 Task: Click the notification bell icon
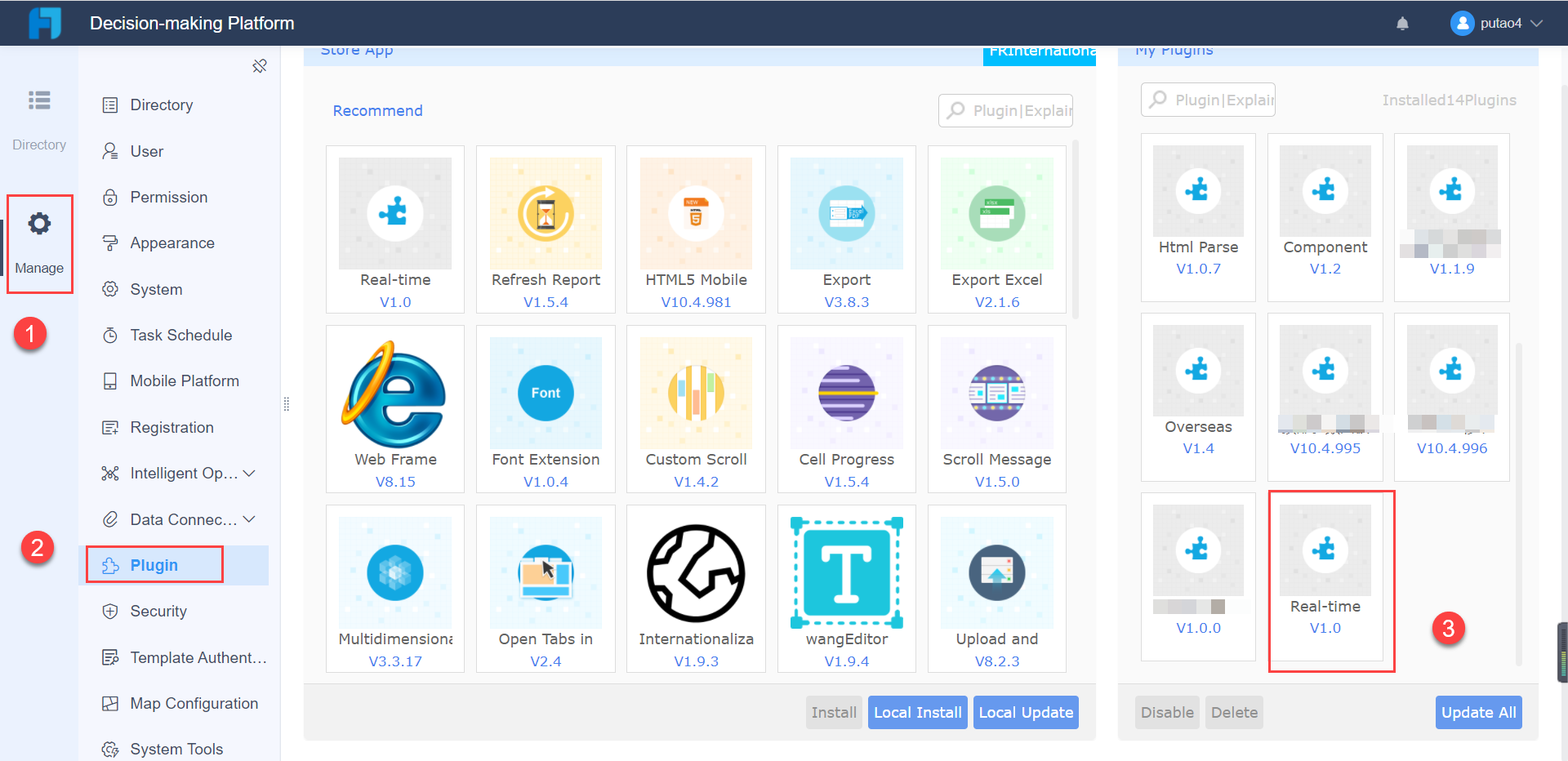(x=1402, y=24)
